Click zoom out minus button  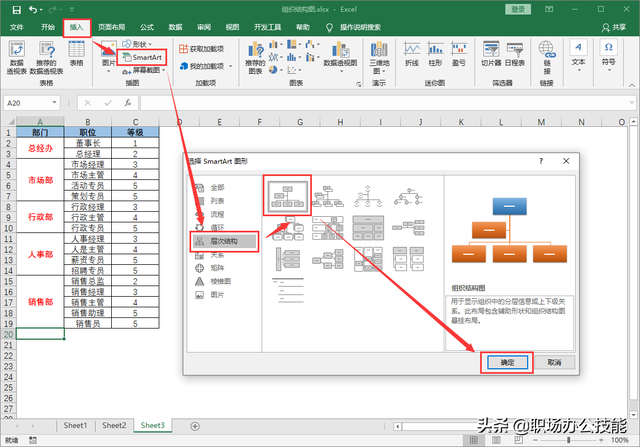coord(536,440)
